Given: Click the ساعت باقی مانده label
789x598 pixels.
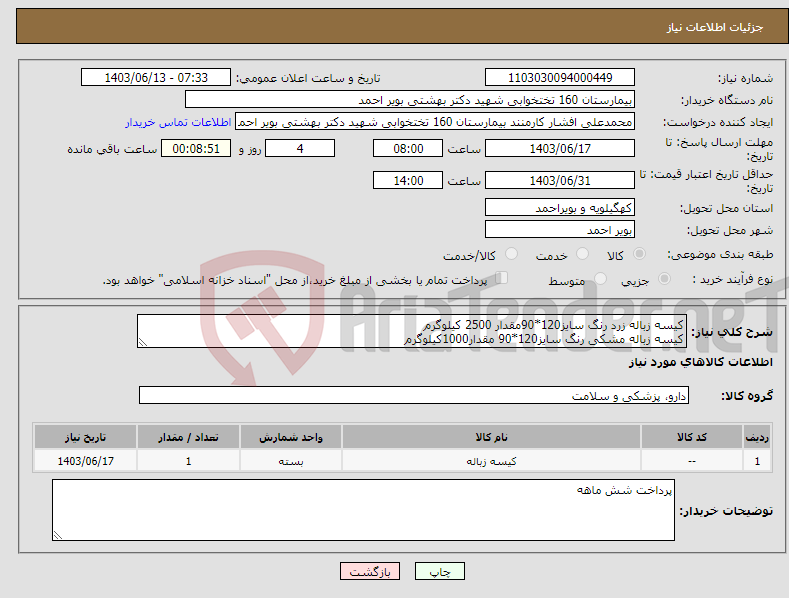Looking at the screenshot, I should click(112, 150).
